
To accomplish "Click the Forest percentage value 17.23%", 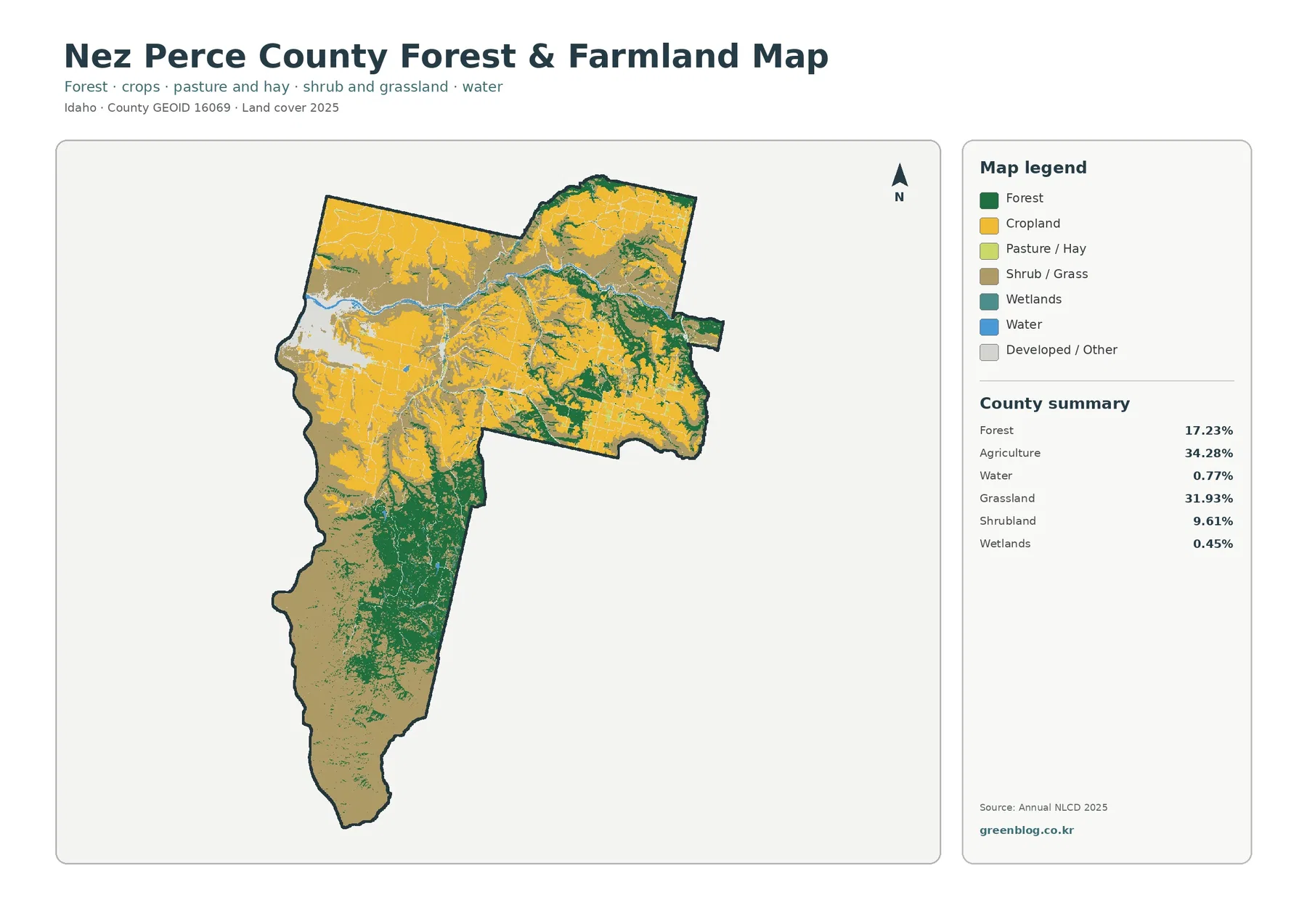I will [1208, 430].
